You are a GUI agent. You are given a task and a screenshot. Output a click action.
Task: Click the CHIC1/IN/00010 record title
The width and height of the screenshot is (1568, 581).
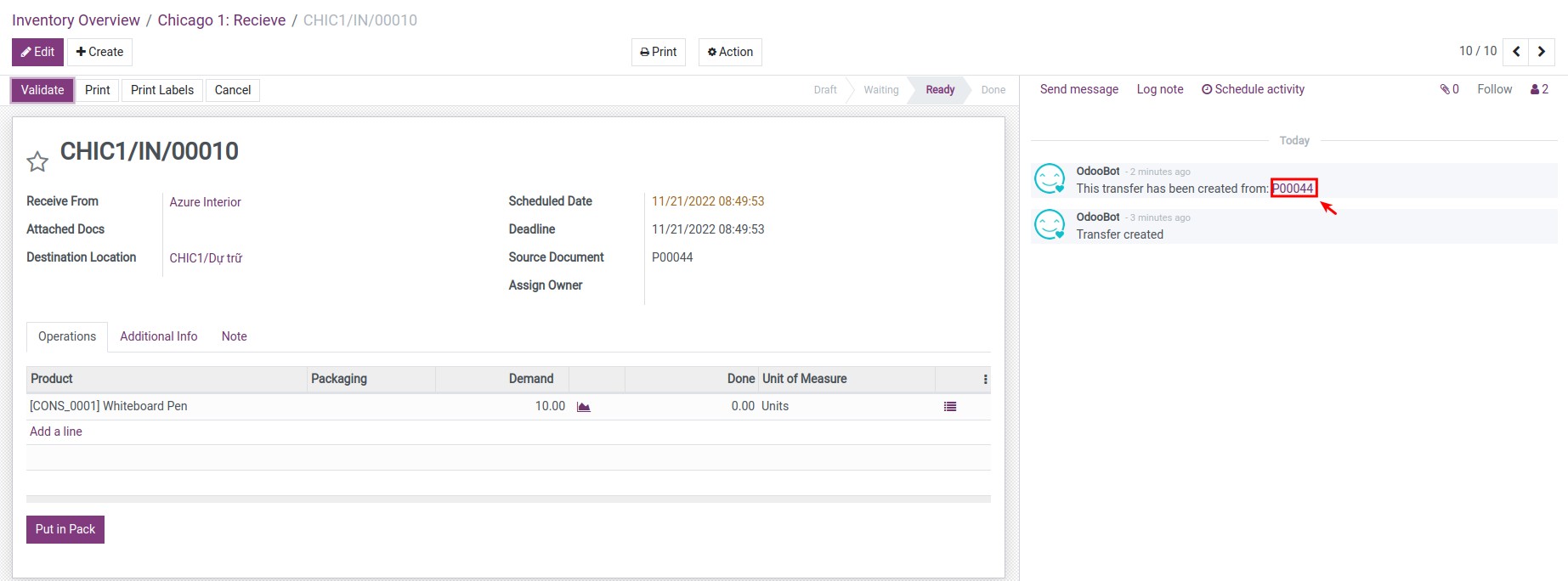tap(150, 151)
